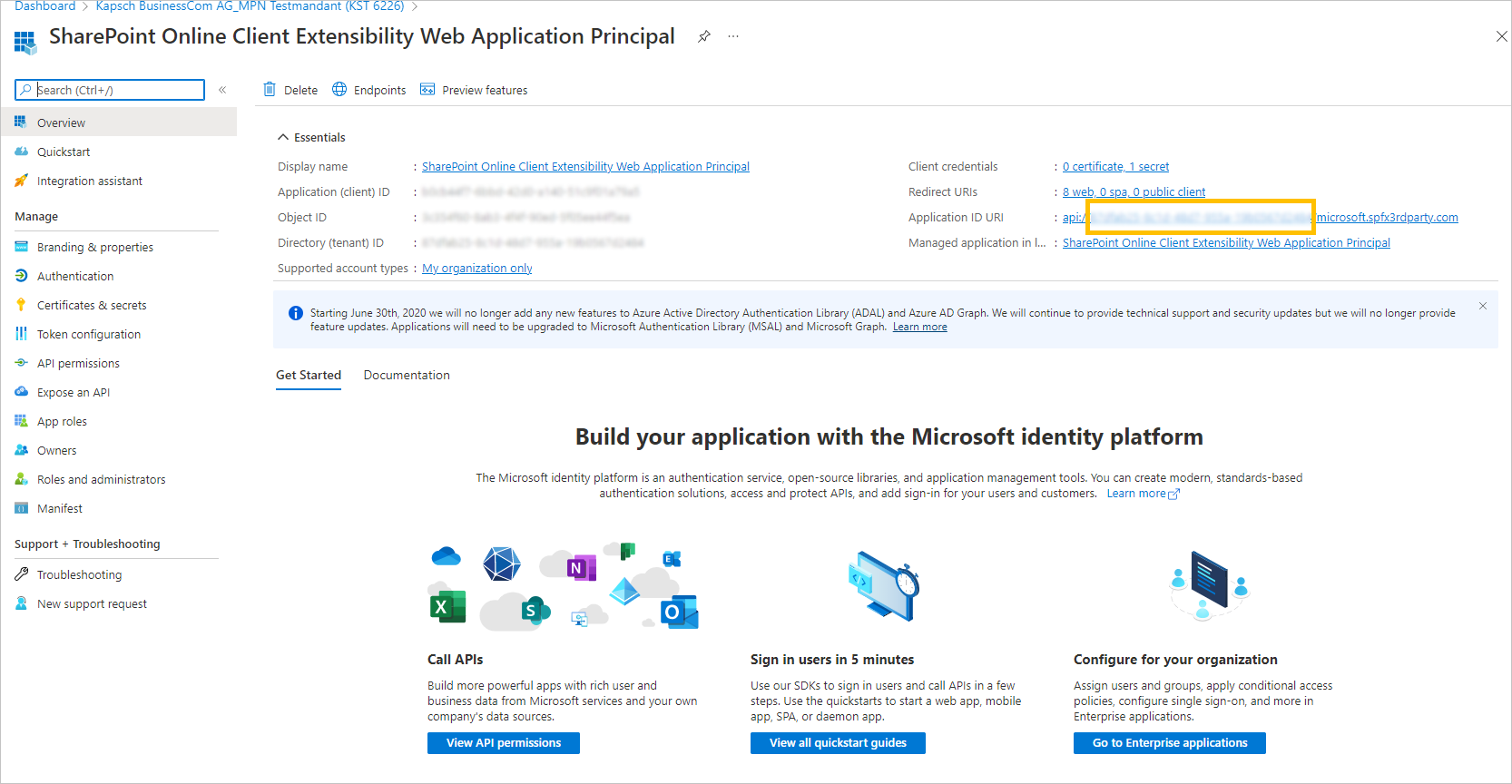Click the Quickstart cloud icon

(x=21, y=152)
